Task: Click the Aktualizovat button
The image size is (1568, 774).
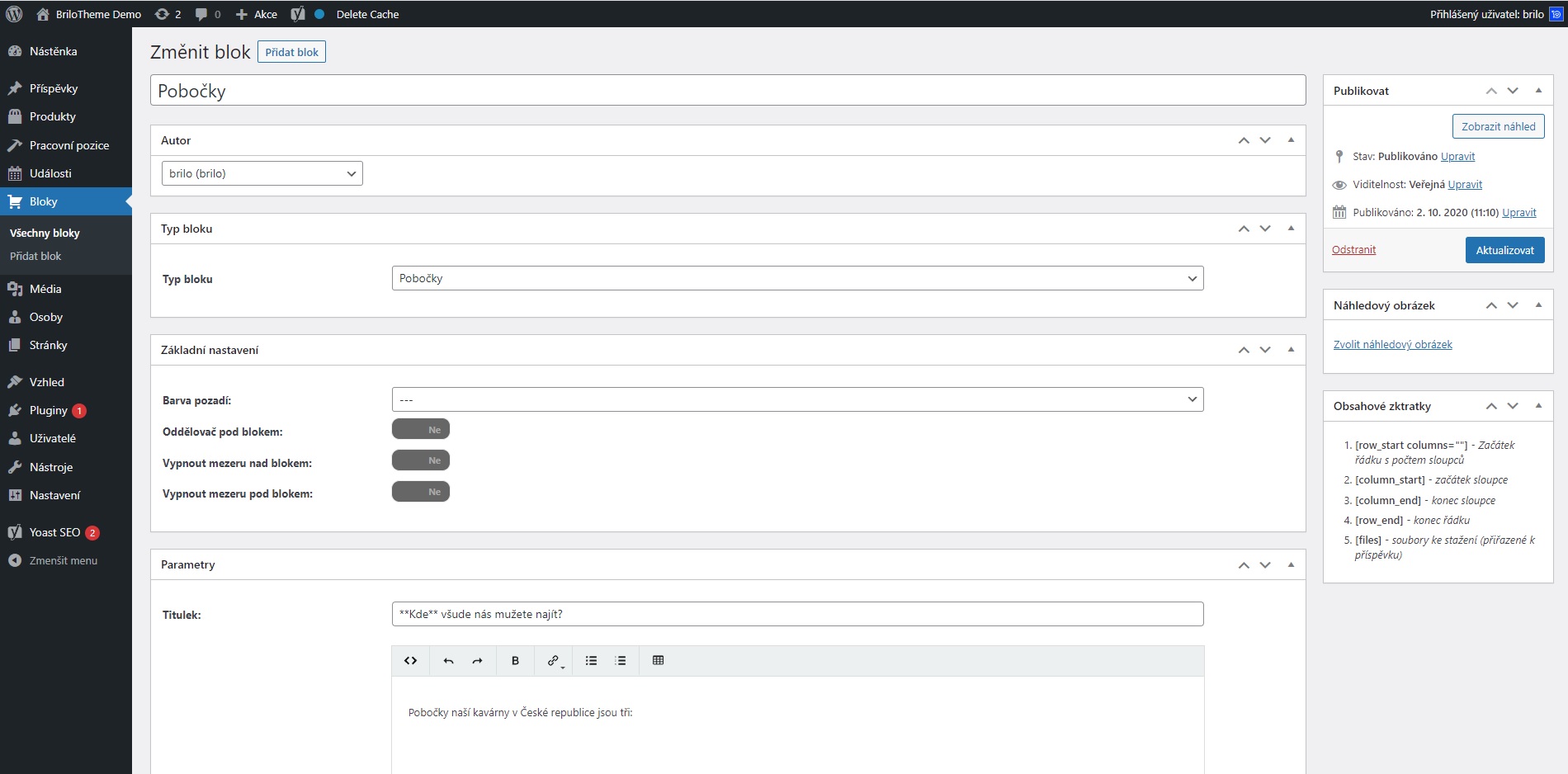Action: tap(1504, 250)
